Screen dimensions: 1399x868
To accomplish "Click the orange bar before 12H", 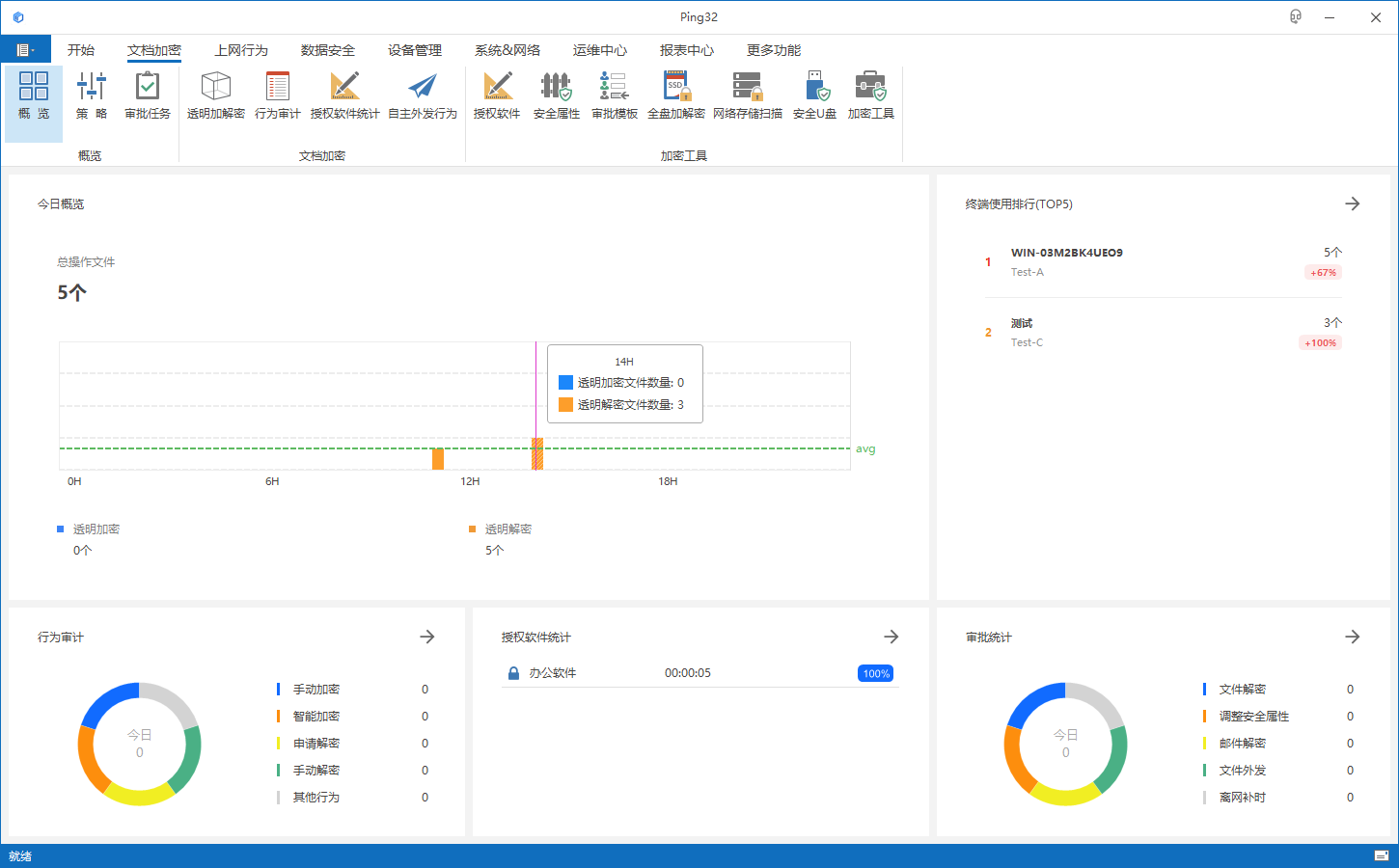I will [x=438, y=459].
